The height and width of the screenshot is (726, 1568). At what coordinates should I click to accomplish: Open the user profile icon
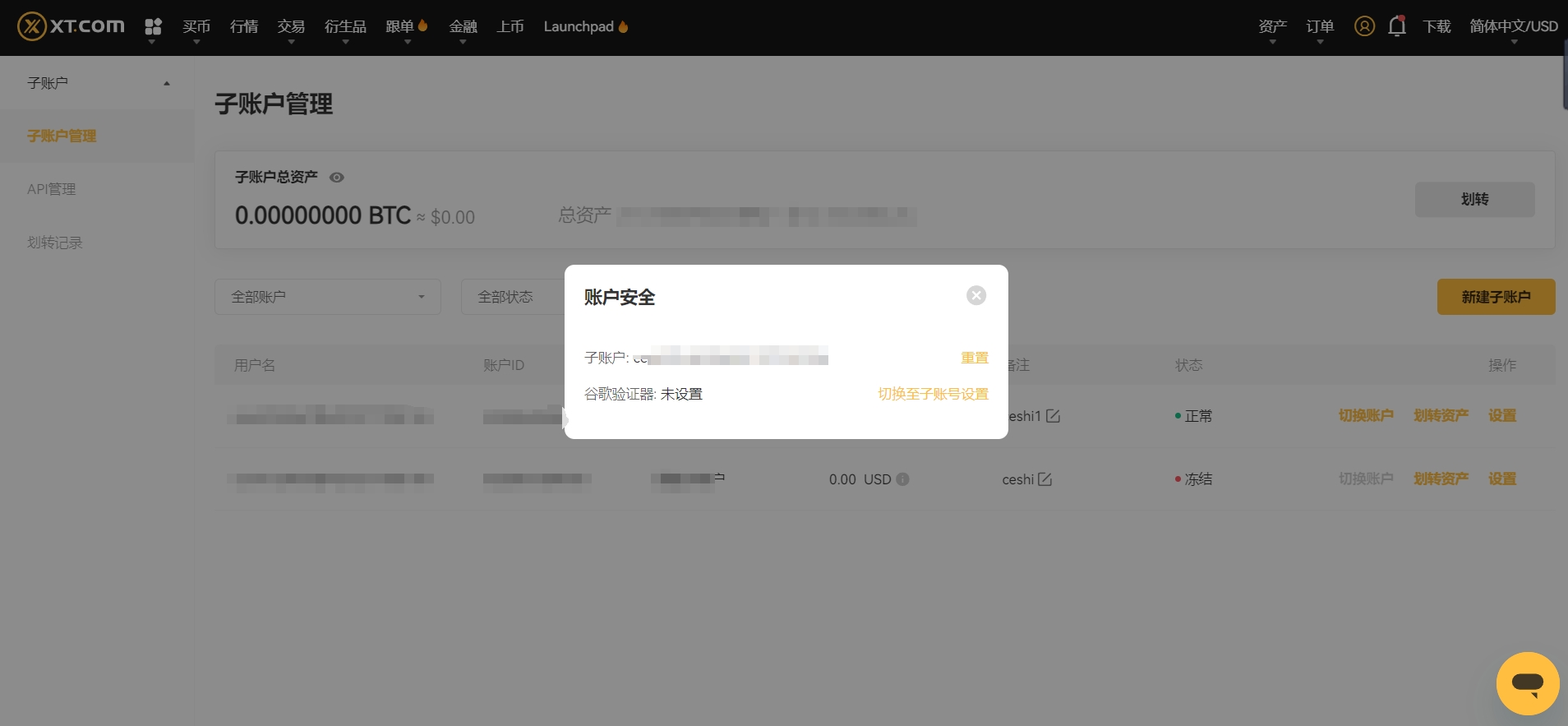tap(1364, 26)
